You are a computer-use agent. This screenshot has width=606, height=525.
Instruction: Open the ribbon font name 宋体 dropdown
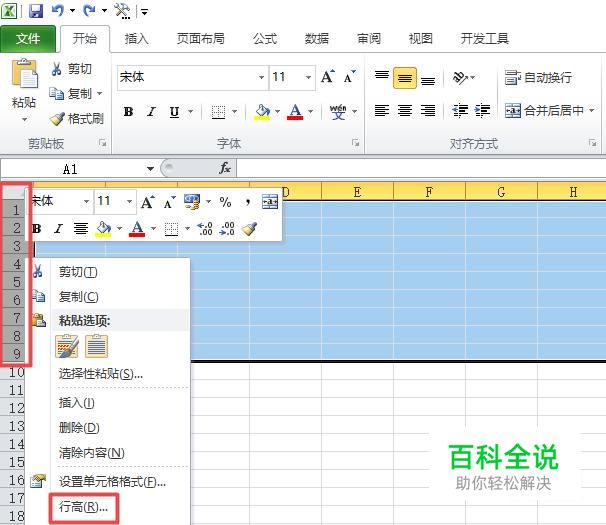pos(261,77)
